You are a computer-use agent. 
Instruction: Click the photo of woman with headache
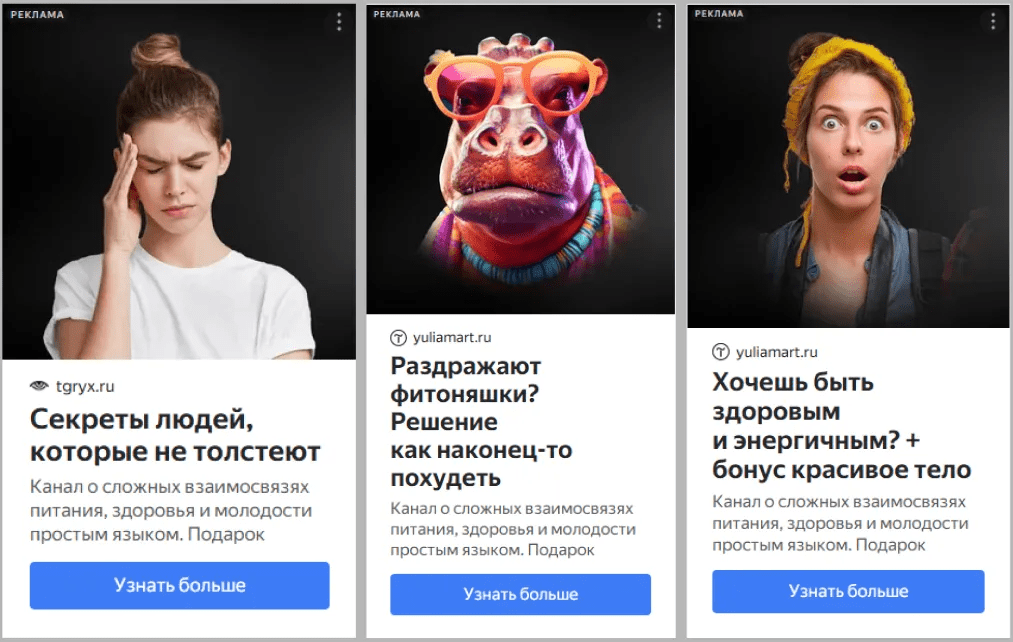point(179,182)
